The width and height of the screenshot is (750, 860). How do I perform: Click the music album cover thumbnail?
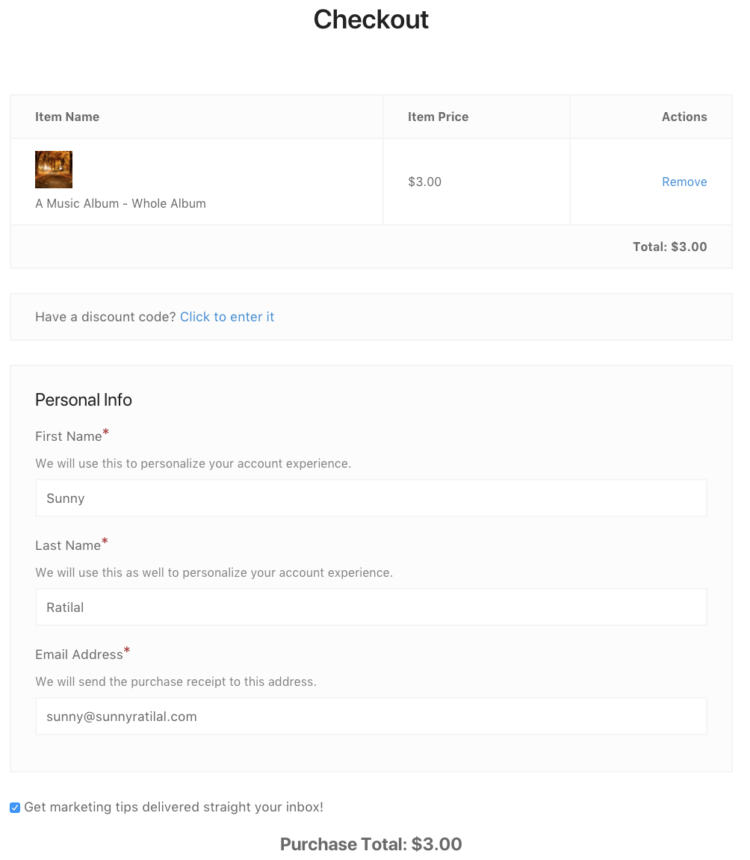tap(54, 170)
